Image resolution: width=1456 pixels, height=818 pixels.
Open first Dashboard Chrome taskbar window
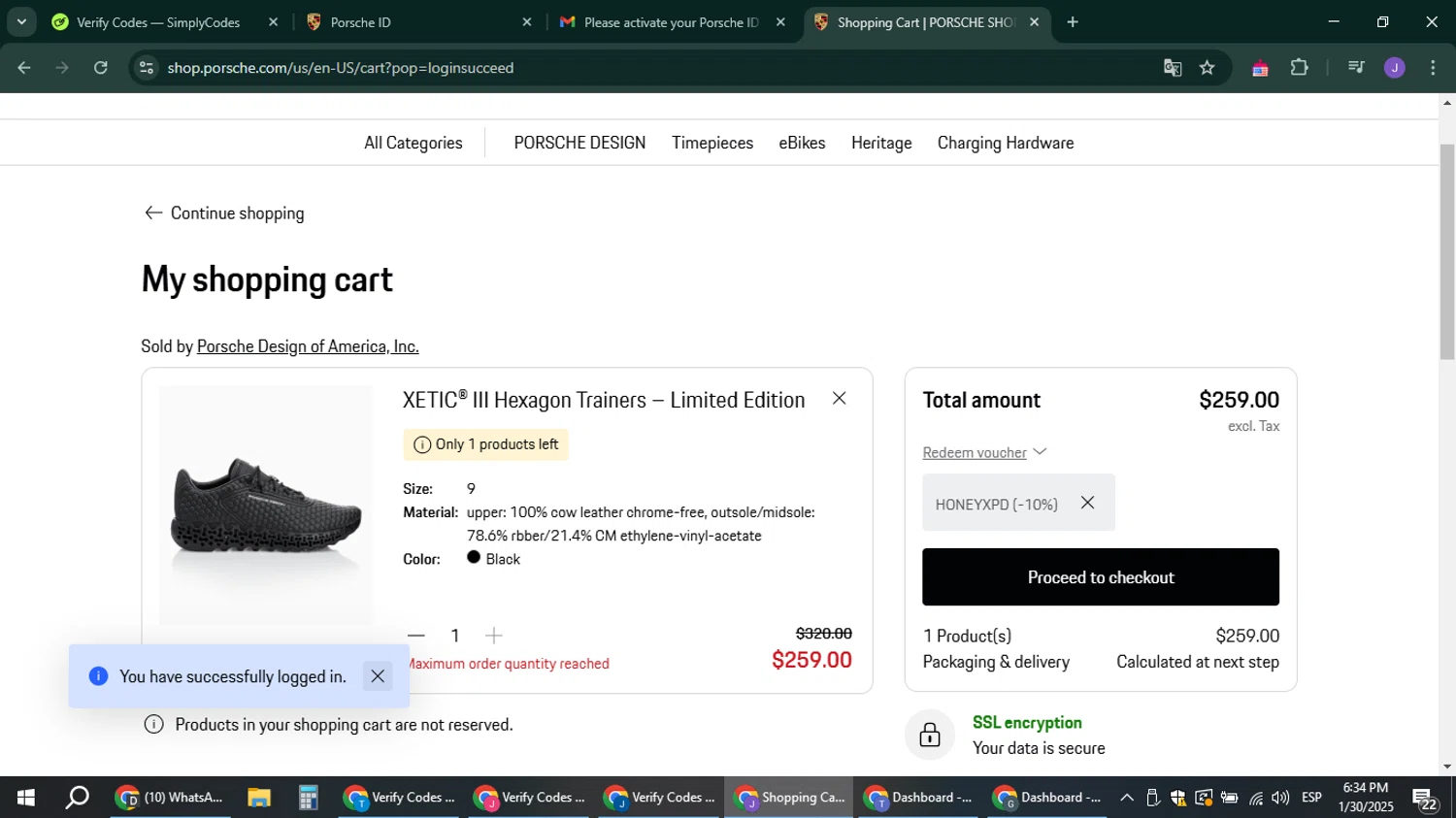(918, 798)
